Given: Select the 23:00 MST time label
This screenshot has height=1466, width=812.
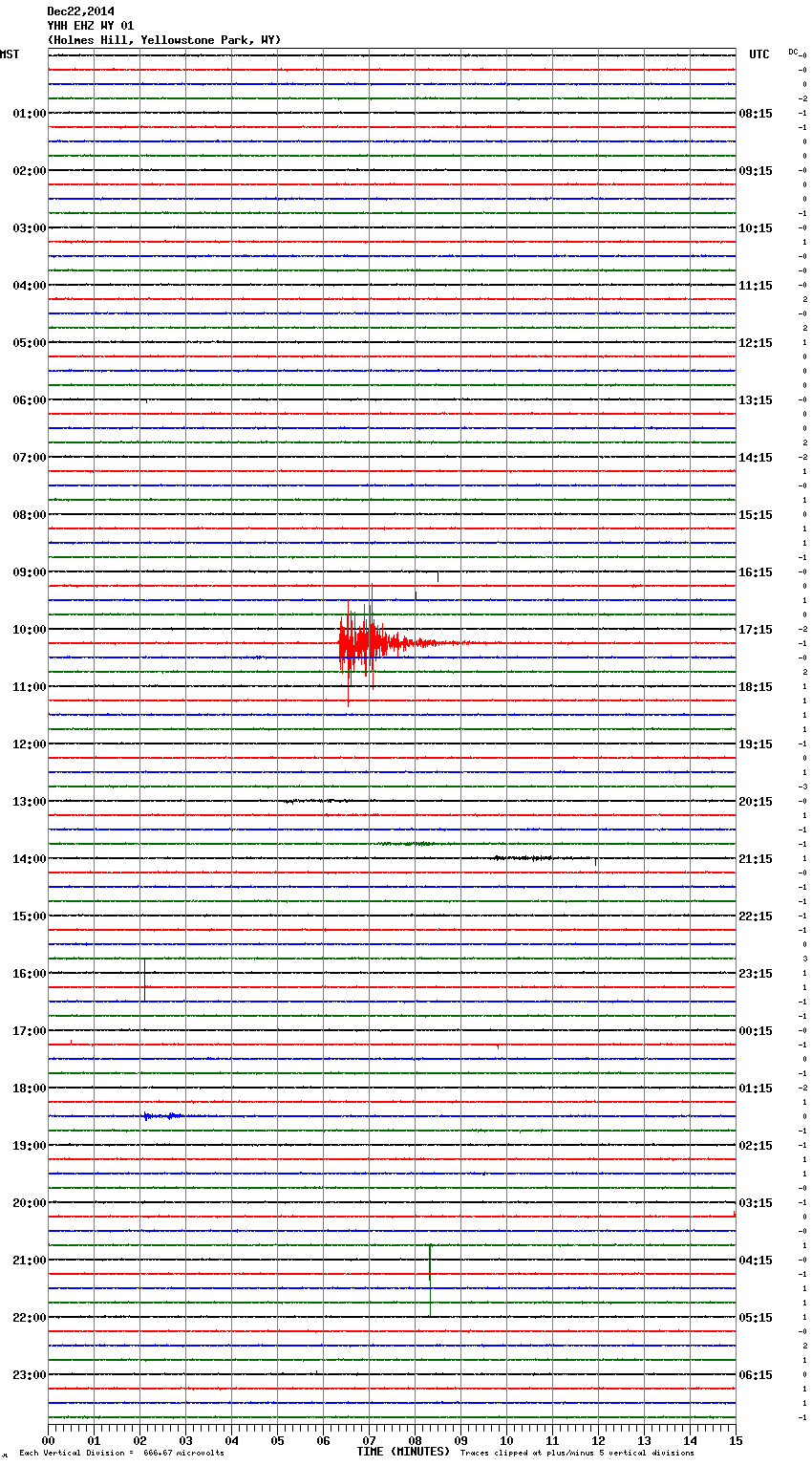Looking at the screenshot, I should (x=30, y=1375).
